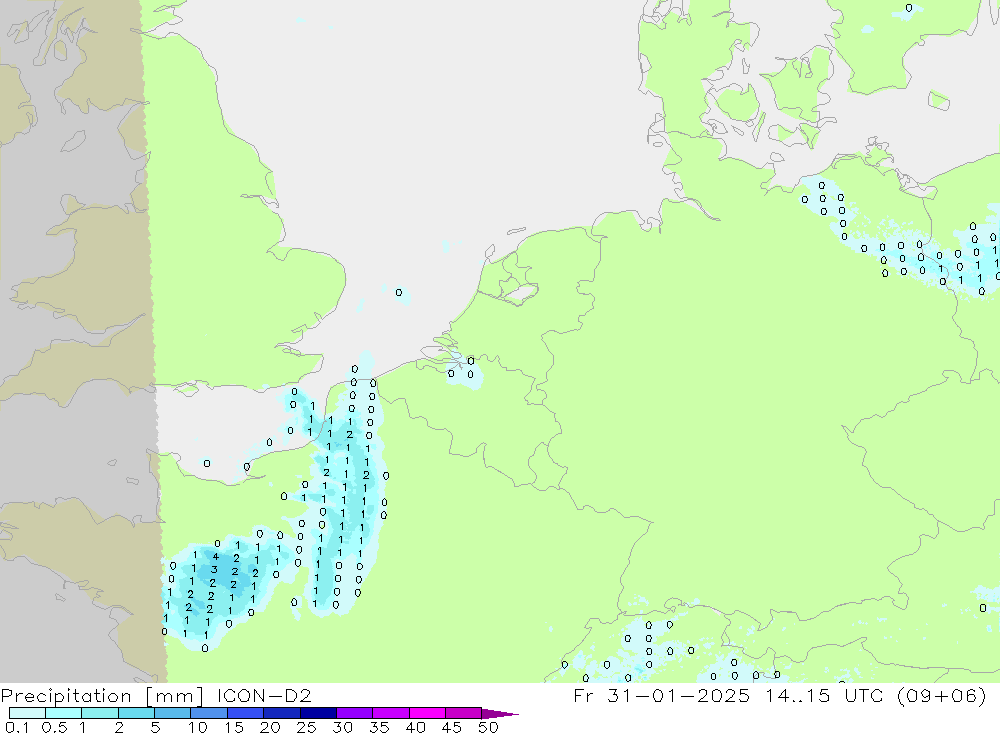
Task: Choose the 40–45 mm magenta legend swatch
Action: tap(427, 713)
